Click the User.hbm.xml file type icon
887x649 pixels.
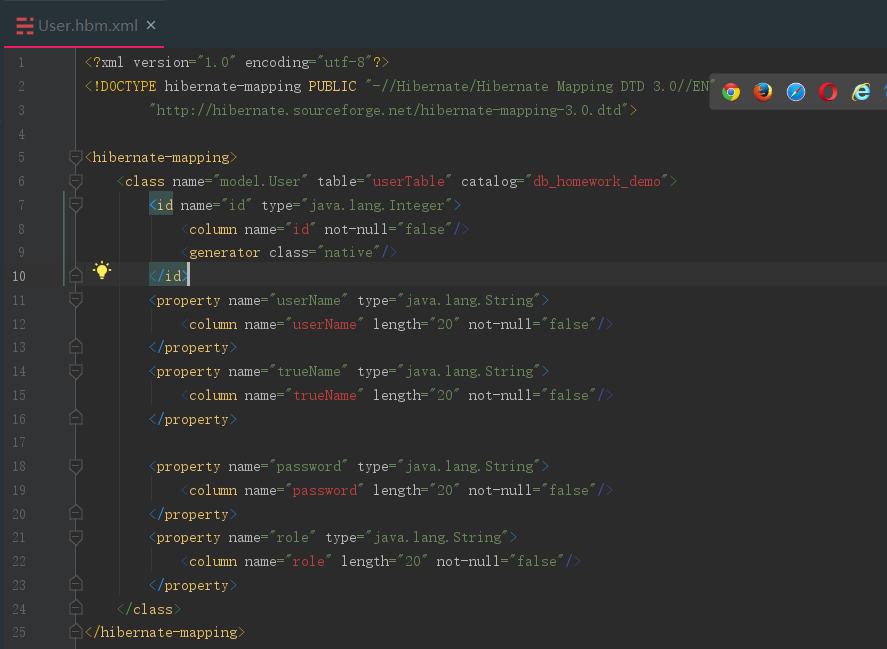pyautogui.click(x=25, y=26)
